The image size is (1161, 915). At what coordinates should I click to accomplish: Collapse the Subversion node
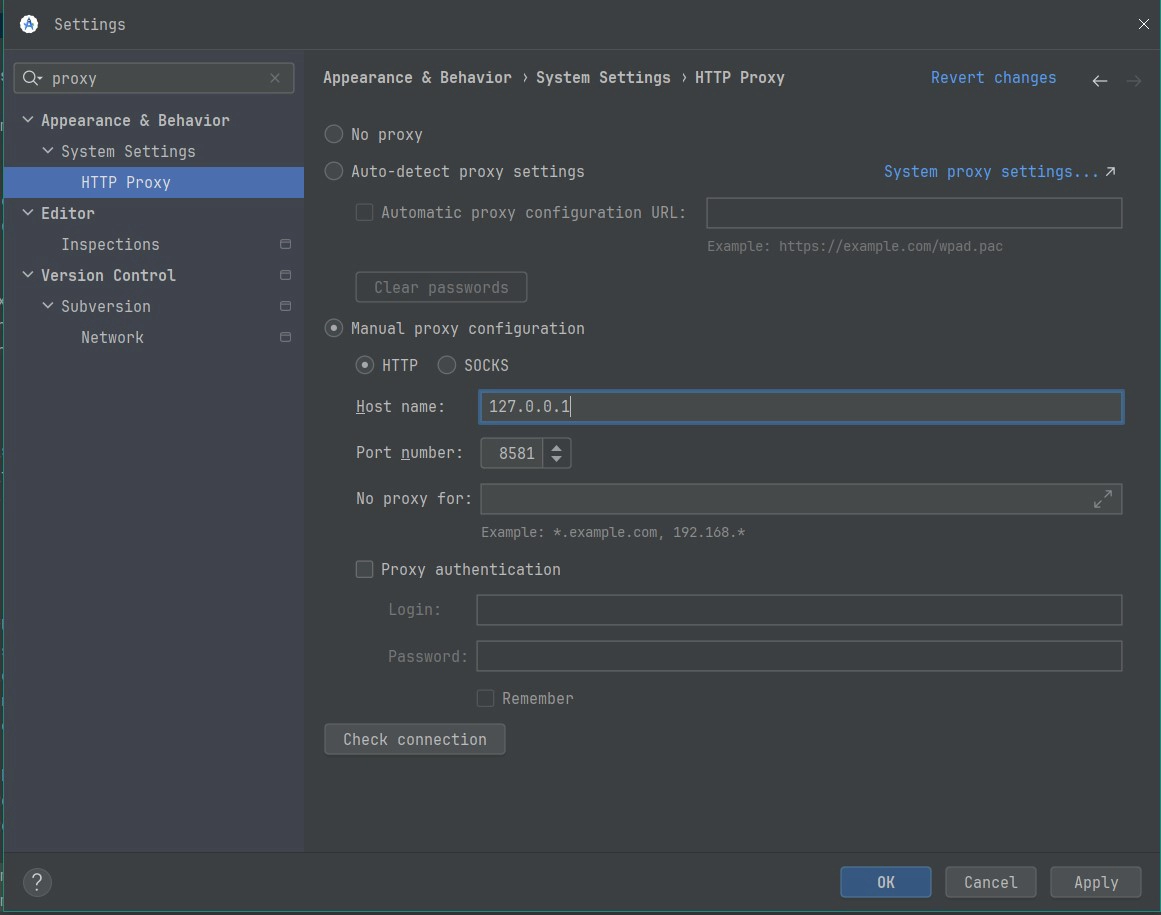click(x=47, y=306)
